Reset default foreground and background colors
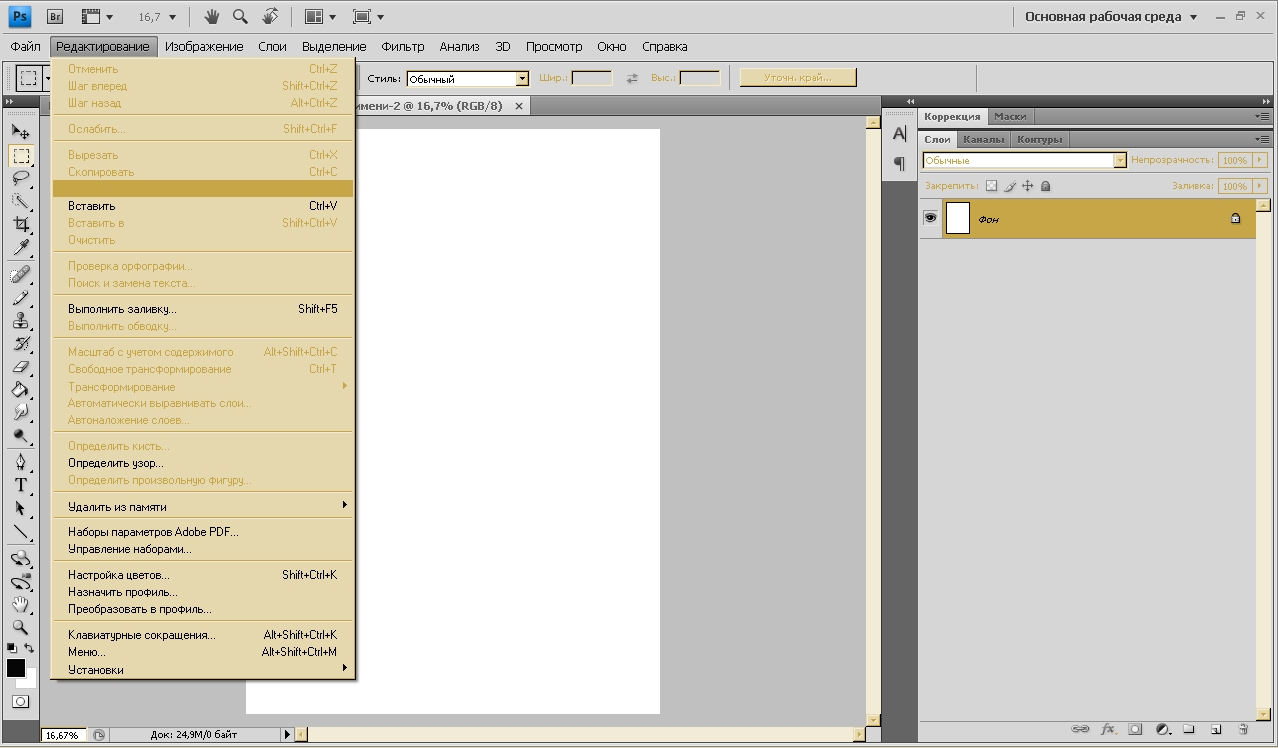1278x748 pixels. (x=11, y=648)
